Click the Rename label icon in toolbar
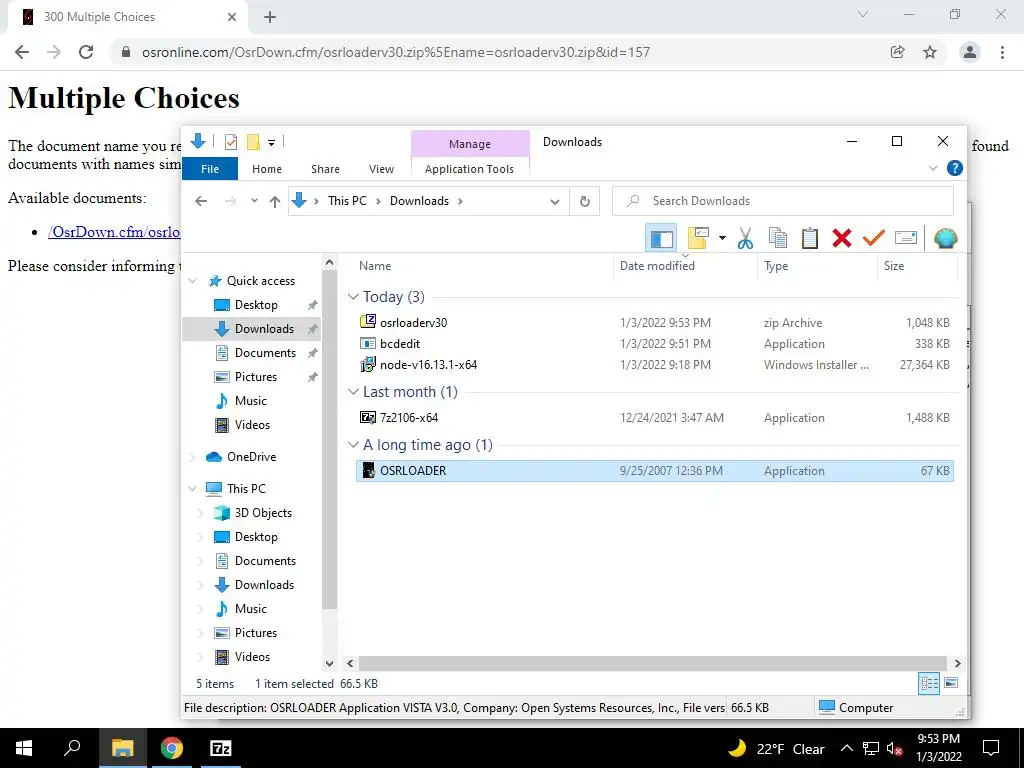1024x768 pixels. click(906, 238)
